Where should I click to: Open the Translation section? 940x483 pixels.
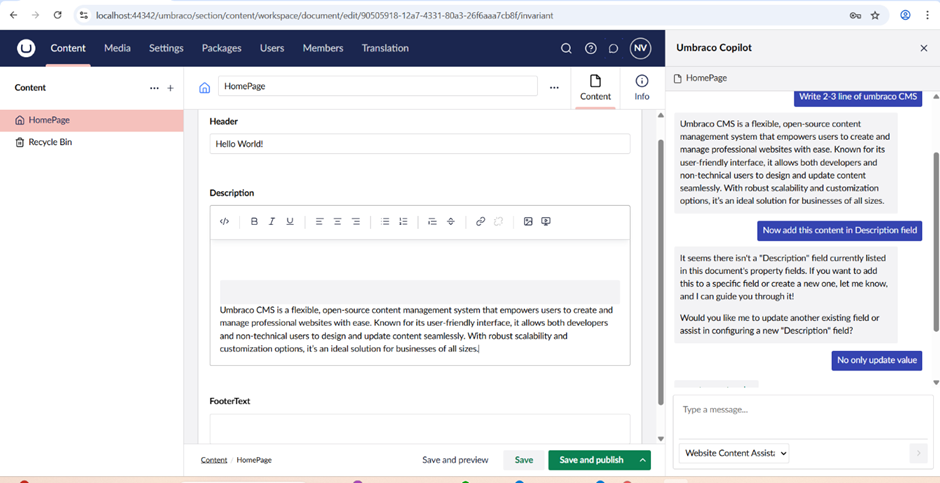pos(385,49)
